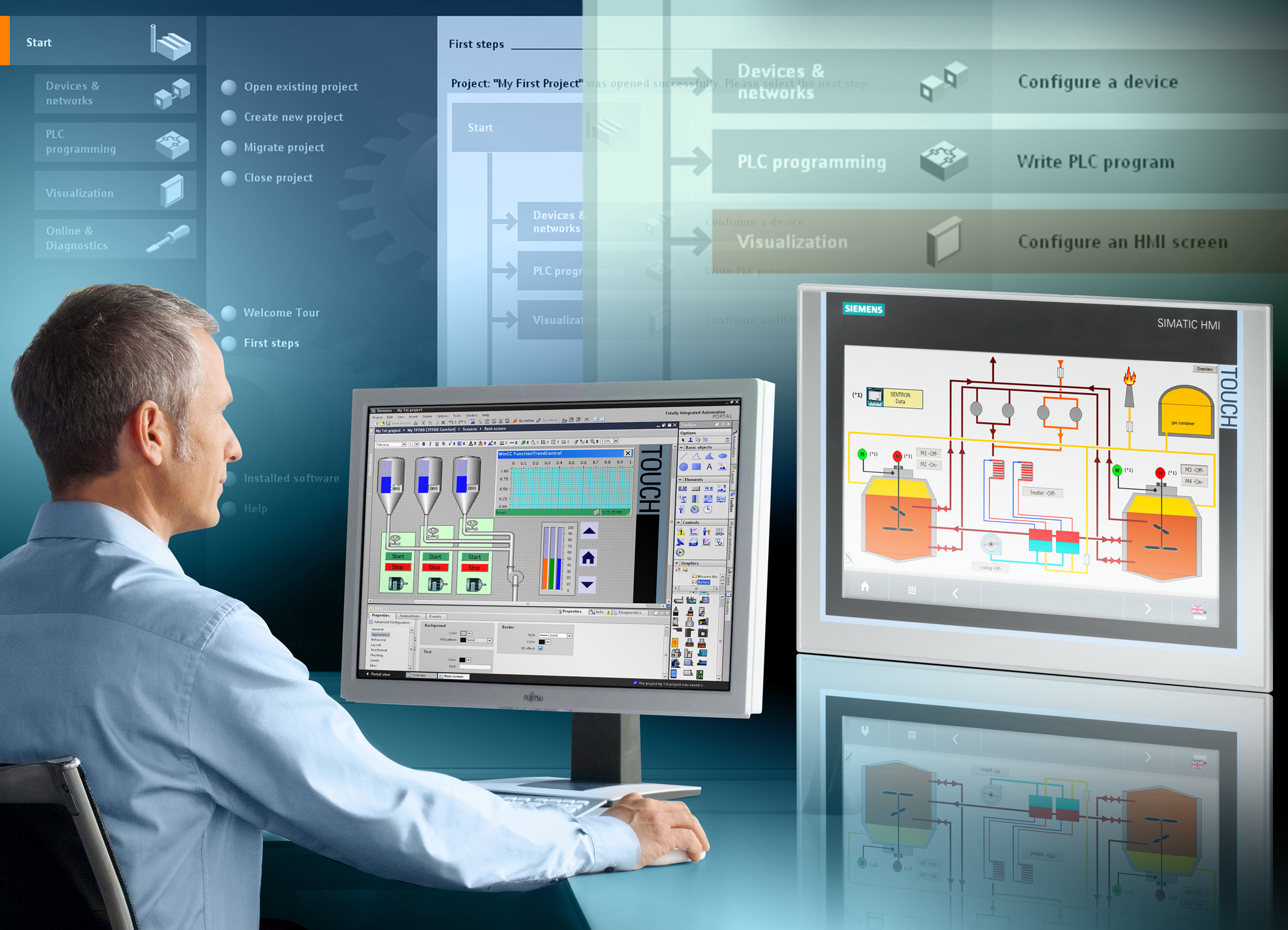Select Open existing project option
Viewport: 1288px width, 930px height.
(300, 86)
